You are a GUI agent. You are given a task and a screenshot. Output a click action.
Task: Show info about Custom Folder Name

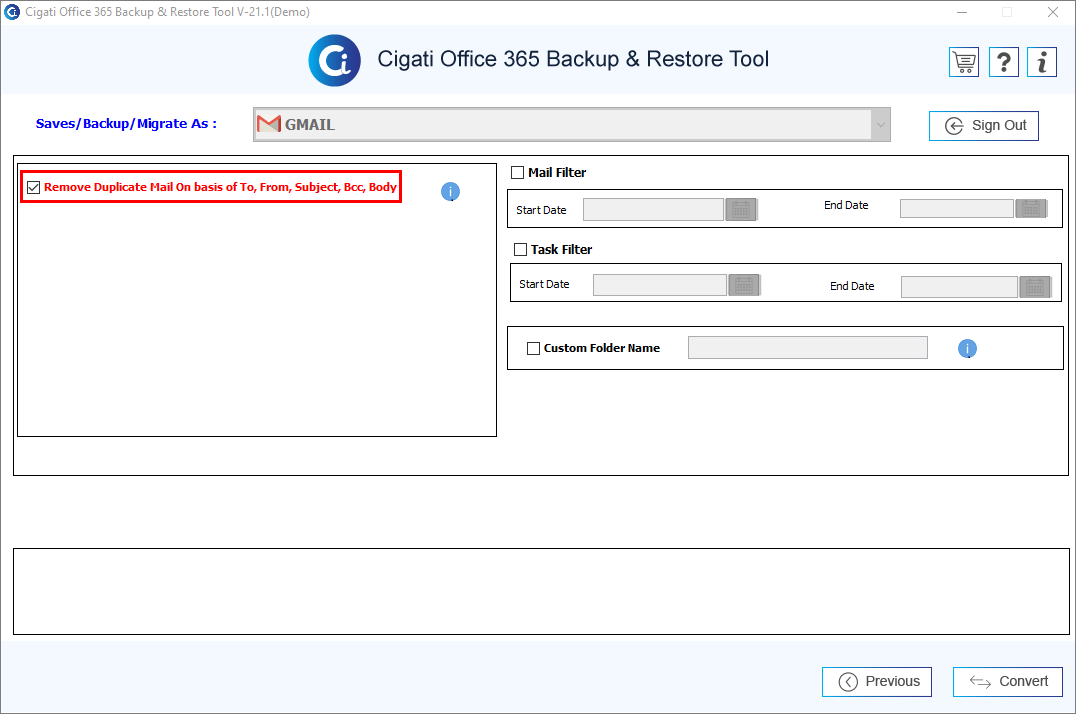pyautogui.click(x=967, y=348)
